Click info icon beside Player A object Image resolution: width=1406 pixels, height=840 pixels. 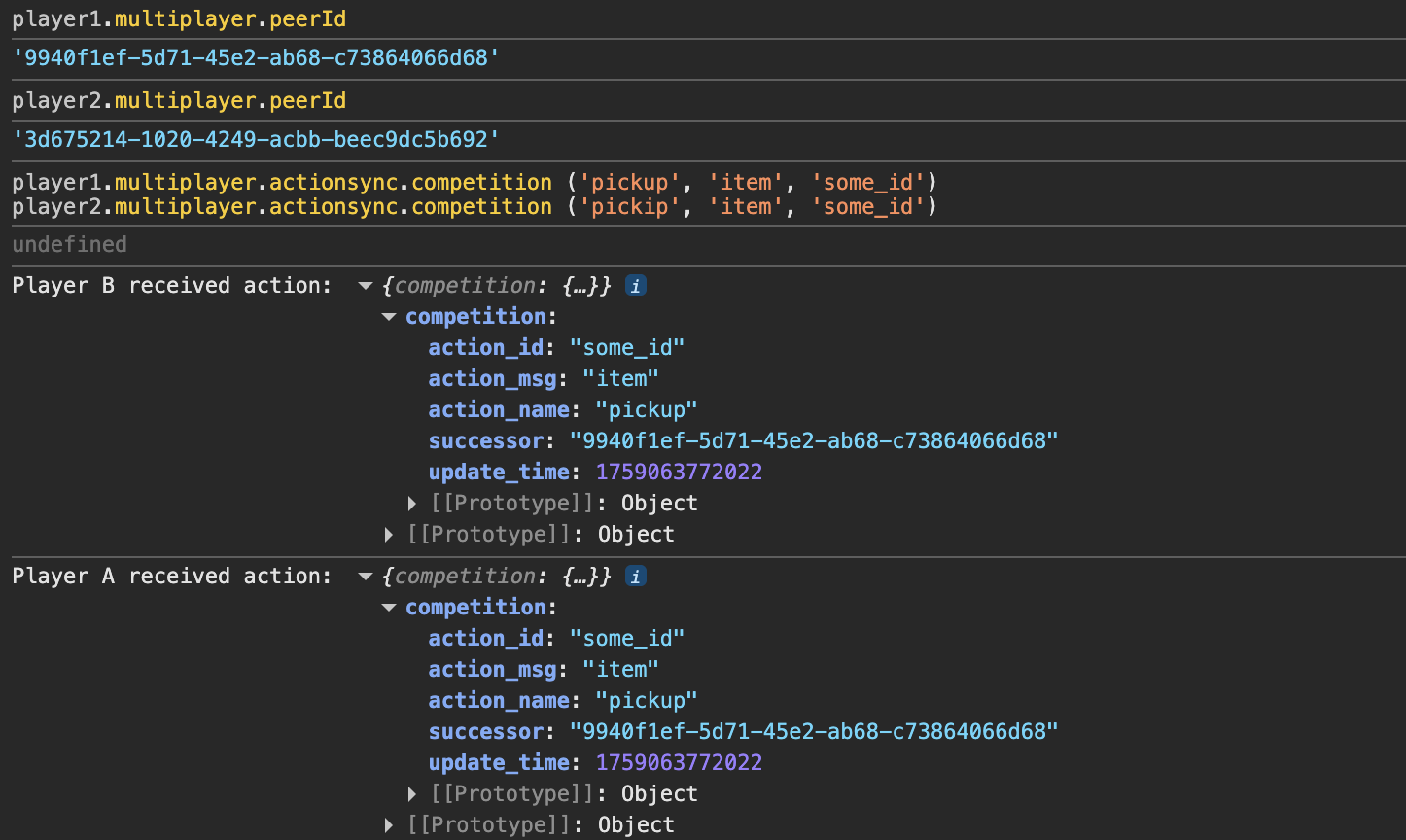(636, 577)
